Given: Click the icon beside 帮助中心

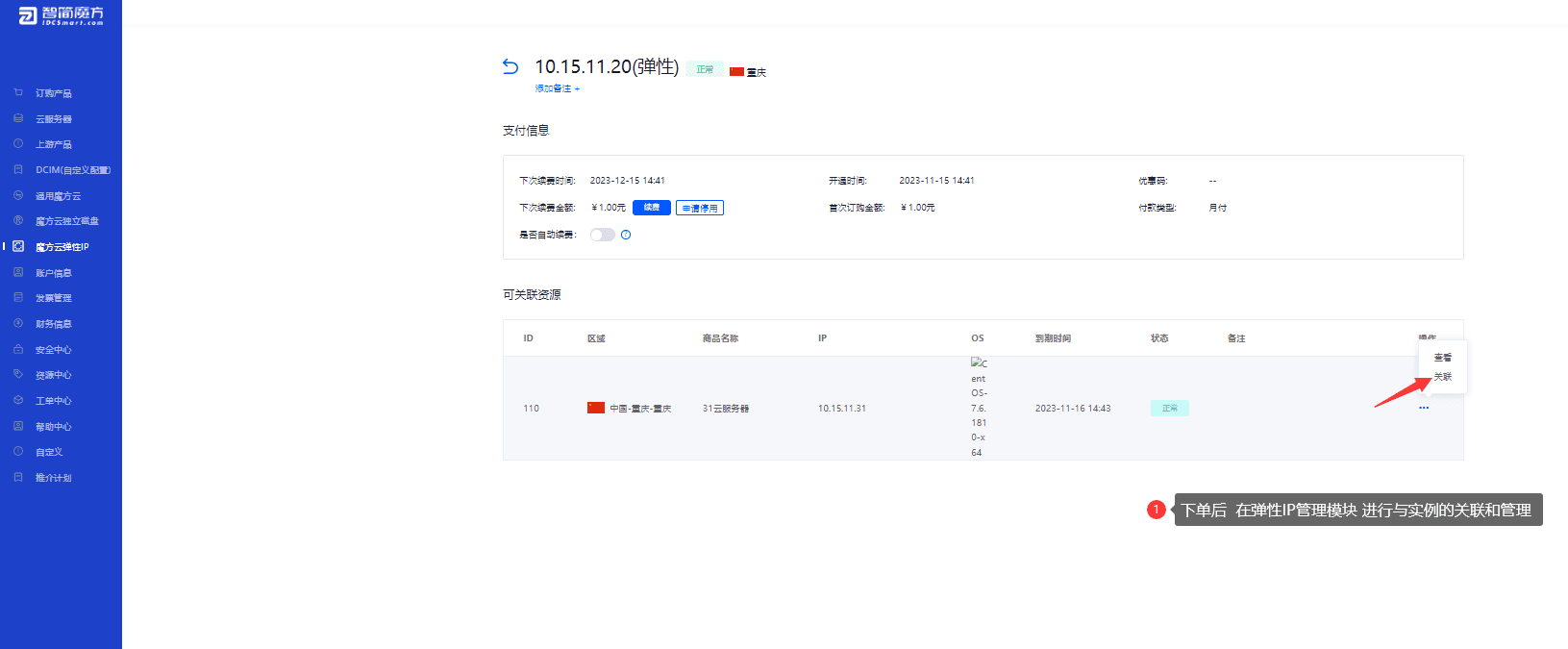Looking at the screenshot, I should pos(18,426).
